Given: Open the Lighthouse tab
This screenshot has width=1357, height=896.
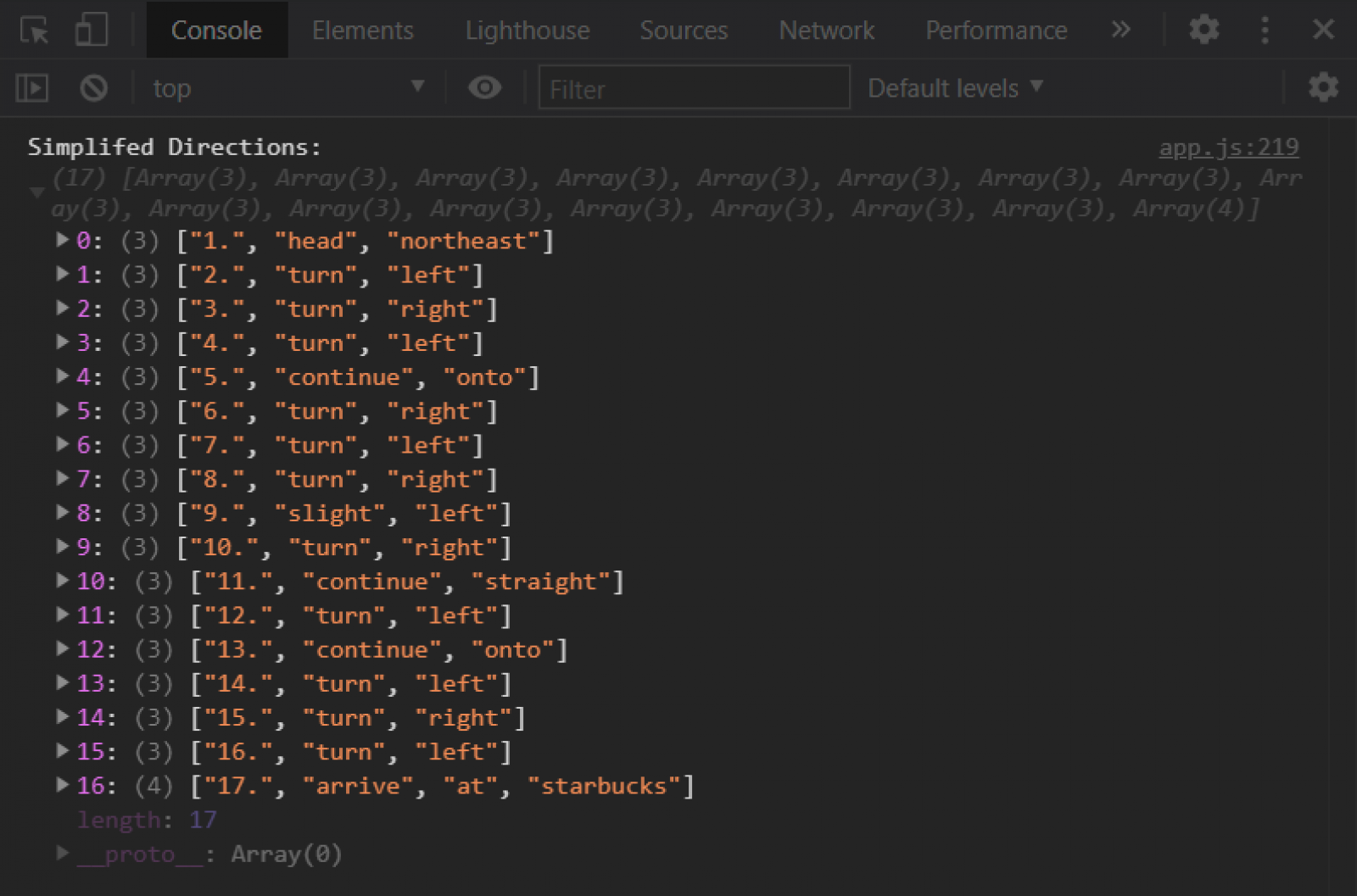Looking at the screenshot, I should (528, 31).
